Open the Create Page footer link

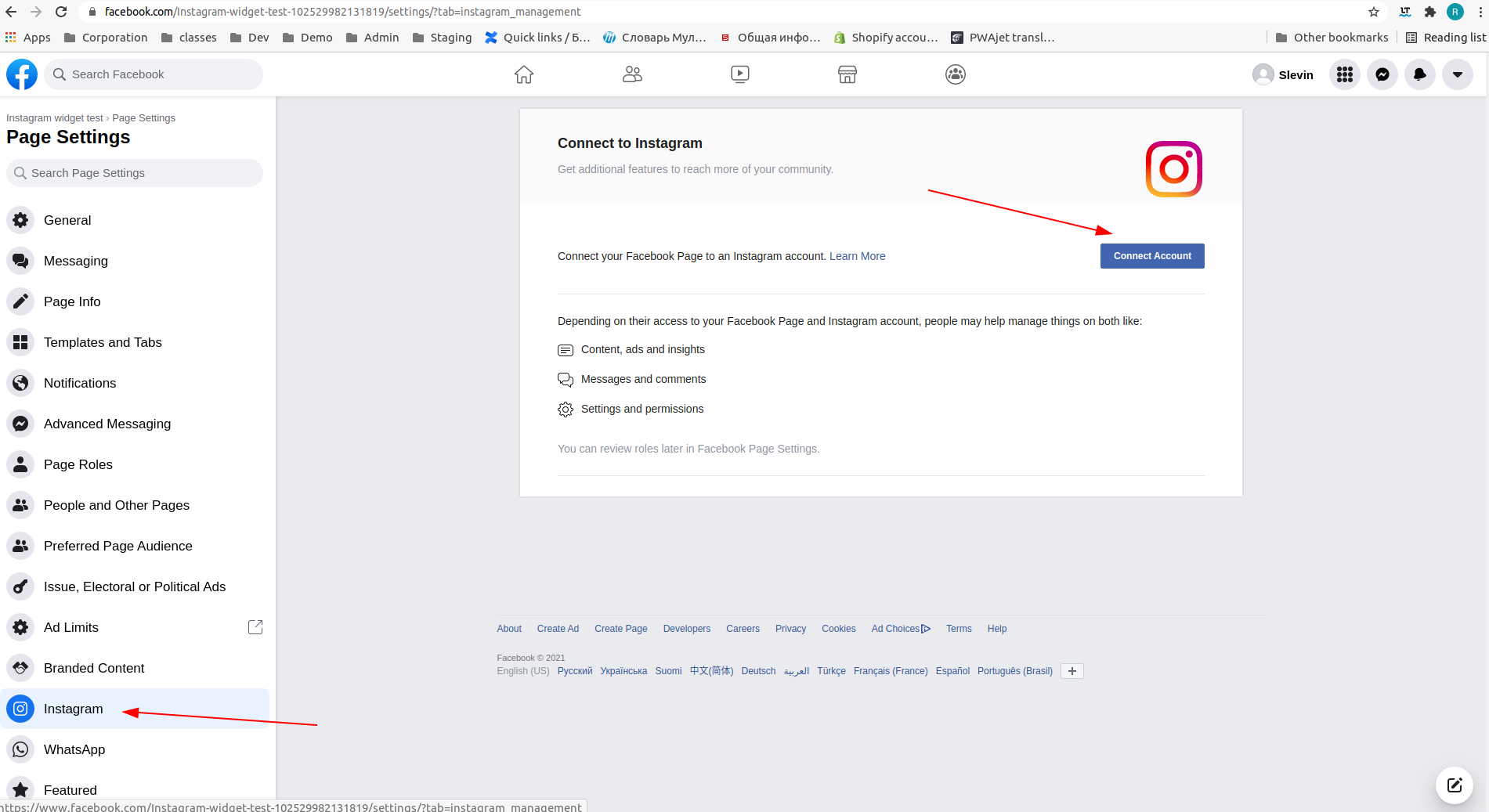click(621, 629)
